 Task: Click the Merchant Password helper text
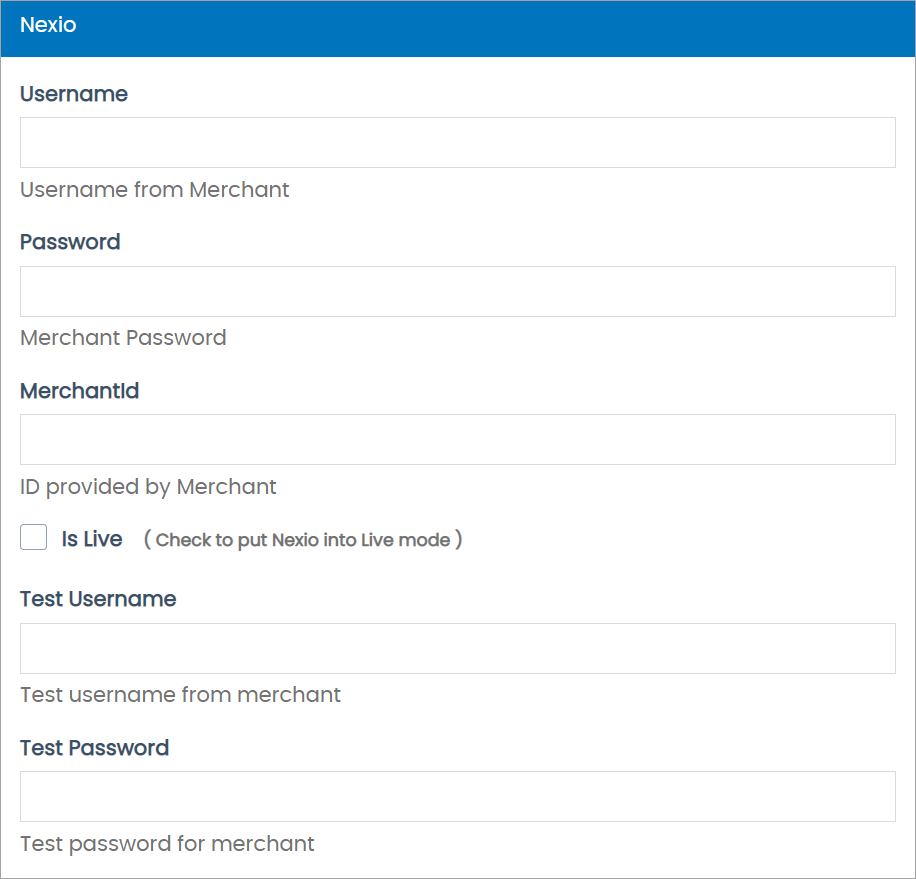coord(123,338)
